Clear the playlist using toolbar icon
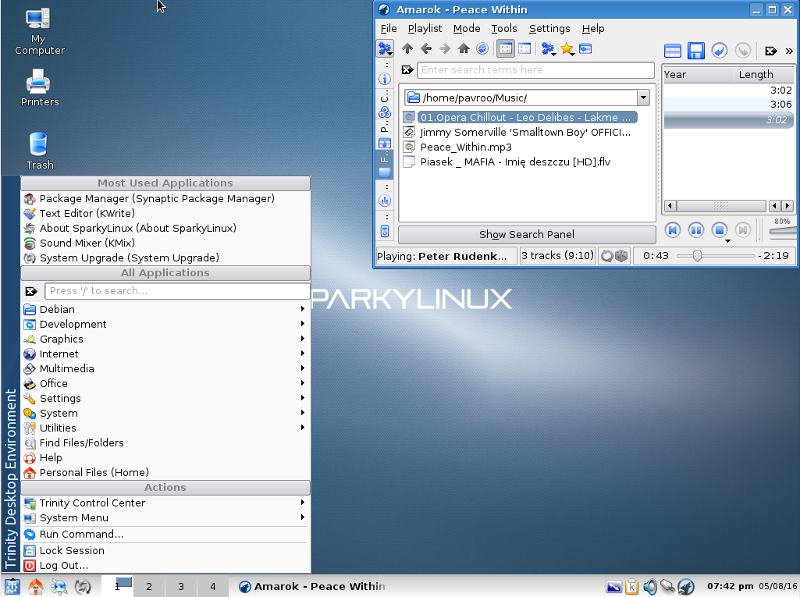 [672, 51]
